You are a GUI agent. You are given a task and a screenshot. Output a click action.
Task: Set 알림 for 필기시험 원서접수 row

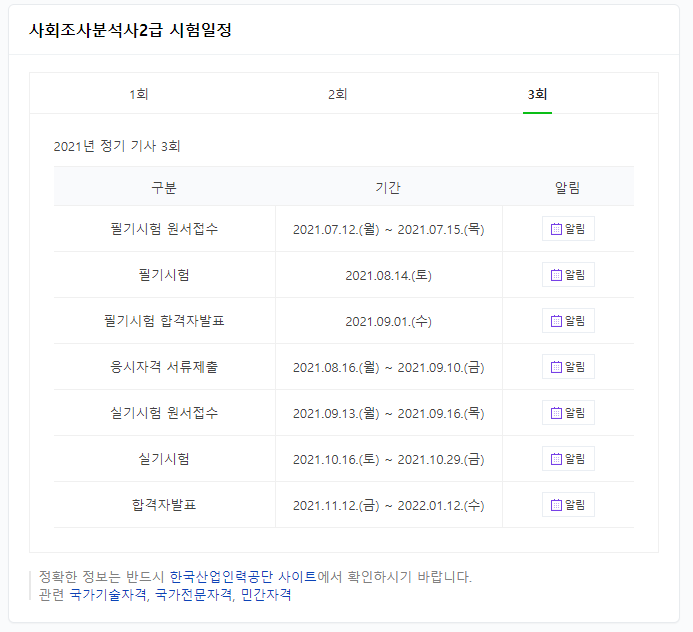coord(568,229)
